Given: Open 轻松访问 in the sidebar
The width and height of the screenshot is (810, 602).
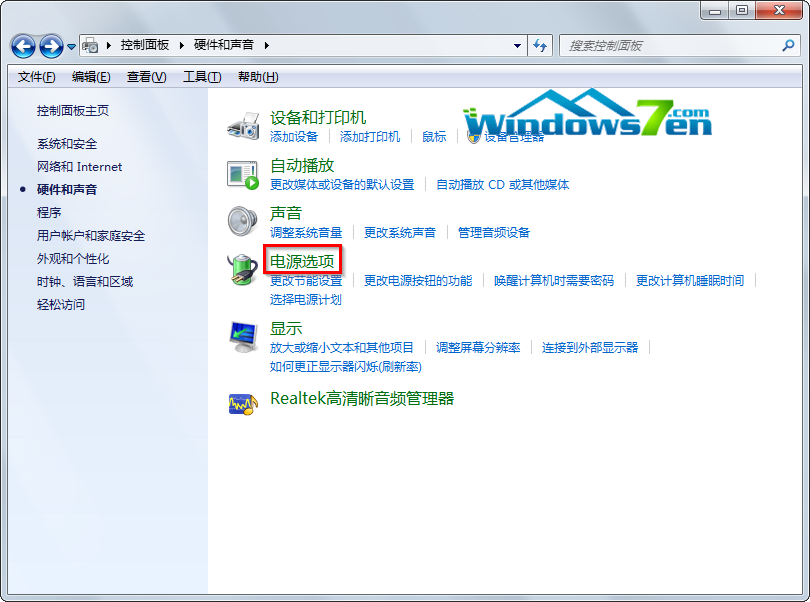Looking at the screenshot, I should click(60, 304).
